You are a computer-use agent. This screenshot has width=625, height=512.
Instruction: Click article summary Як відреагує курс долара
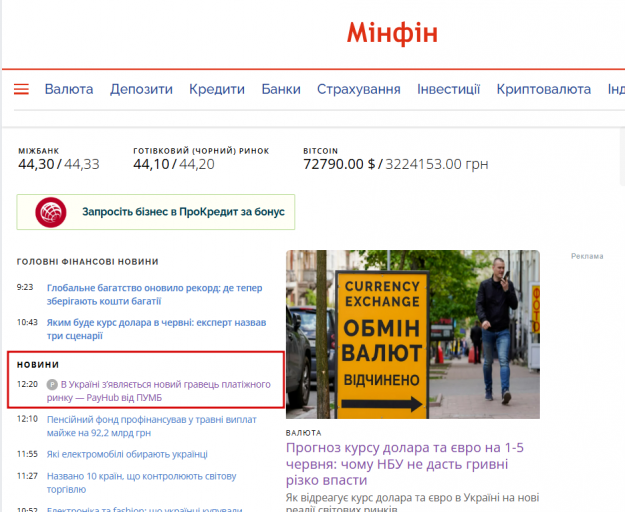413,502
